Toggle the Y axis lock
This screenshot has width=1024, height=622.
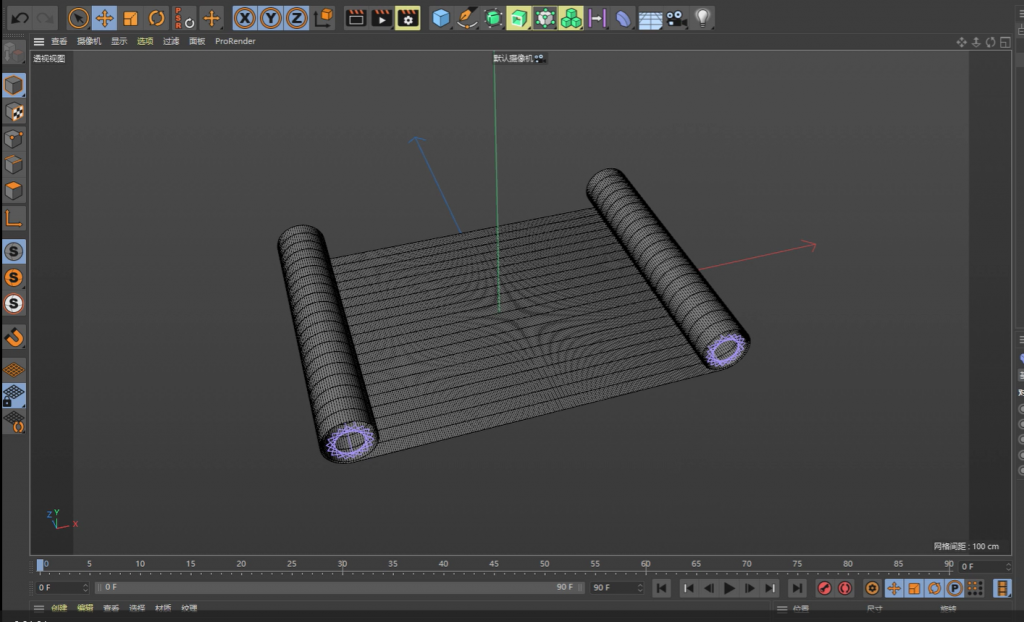point(270,18)
